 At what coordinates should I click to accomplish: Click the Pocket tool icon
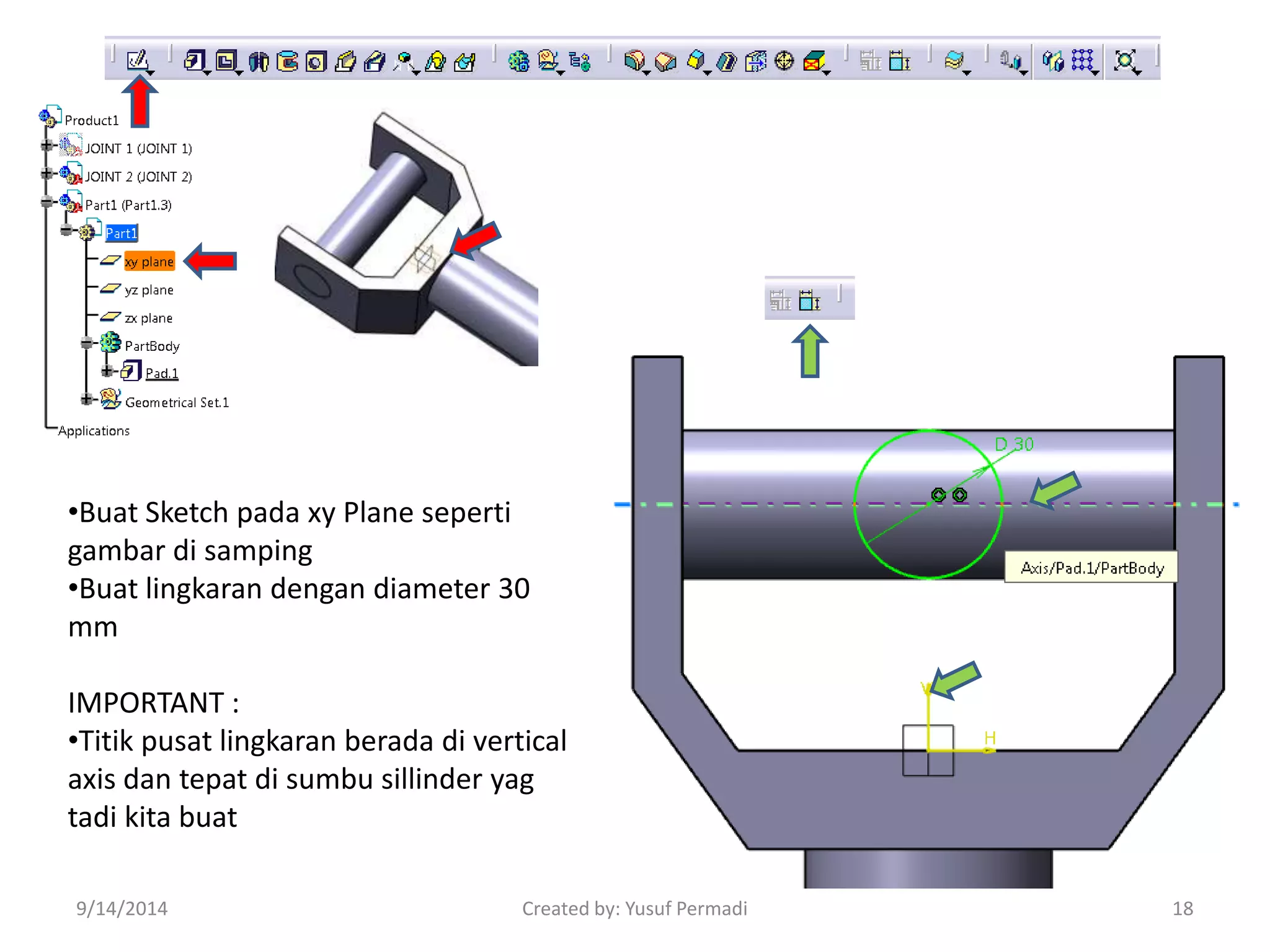pos(226,60)
